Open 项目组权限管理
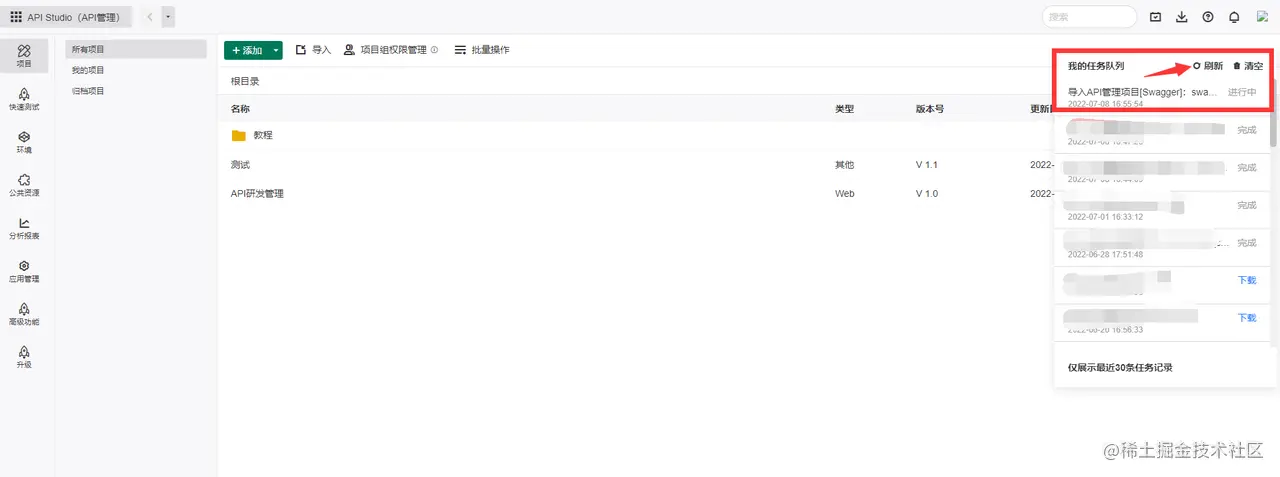Viewport: 1280px width, 477px height. pyautogui.click(x=385, y=50)
